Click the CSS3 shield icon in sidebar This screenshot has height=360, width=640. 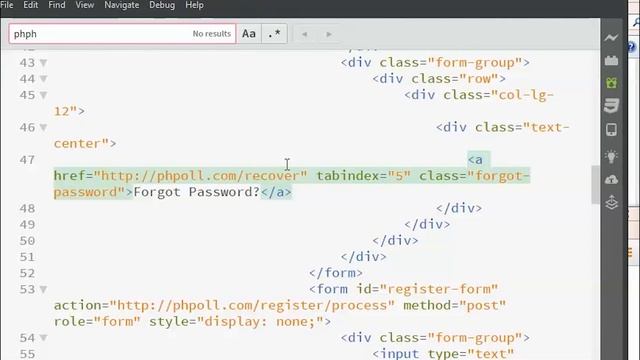point(611,106)
